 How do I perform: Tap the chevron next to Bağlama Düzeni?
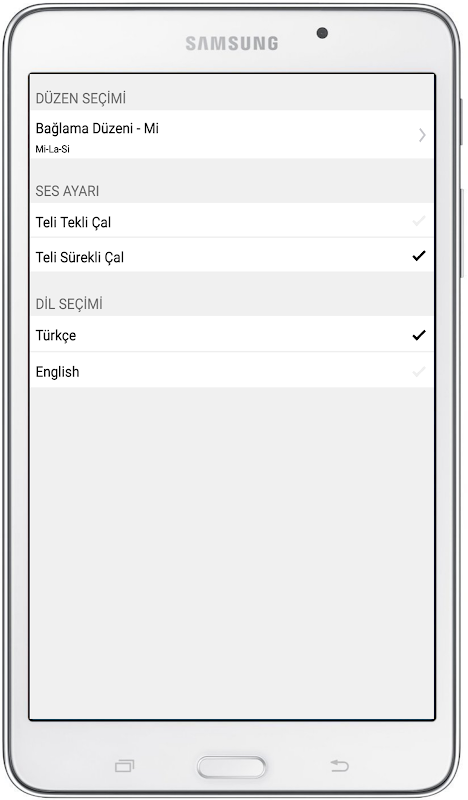pyautogui.click(x=422, y=135)
